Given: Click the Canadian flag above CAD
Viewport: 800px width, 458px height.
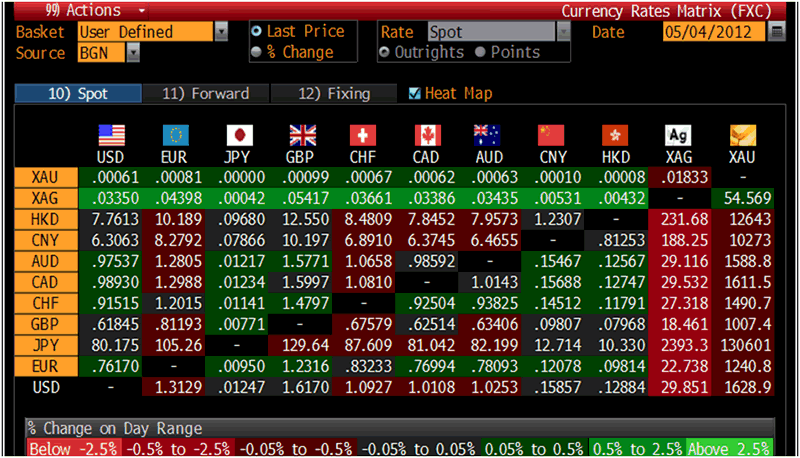Looking at the screenshot, I should (x=427, y=135).
